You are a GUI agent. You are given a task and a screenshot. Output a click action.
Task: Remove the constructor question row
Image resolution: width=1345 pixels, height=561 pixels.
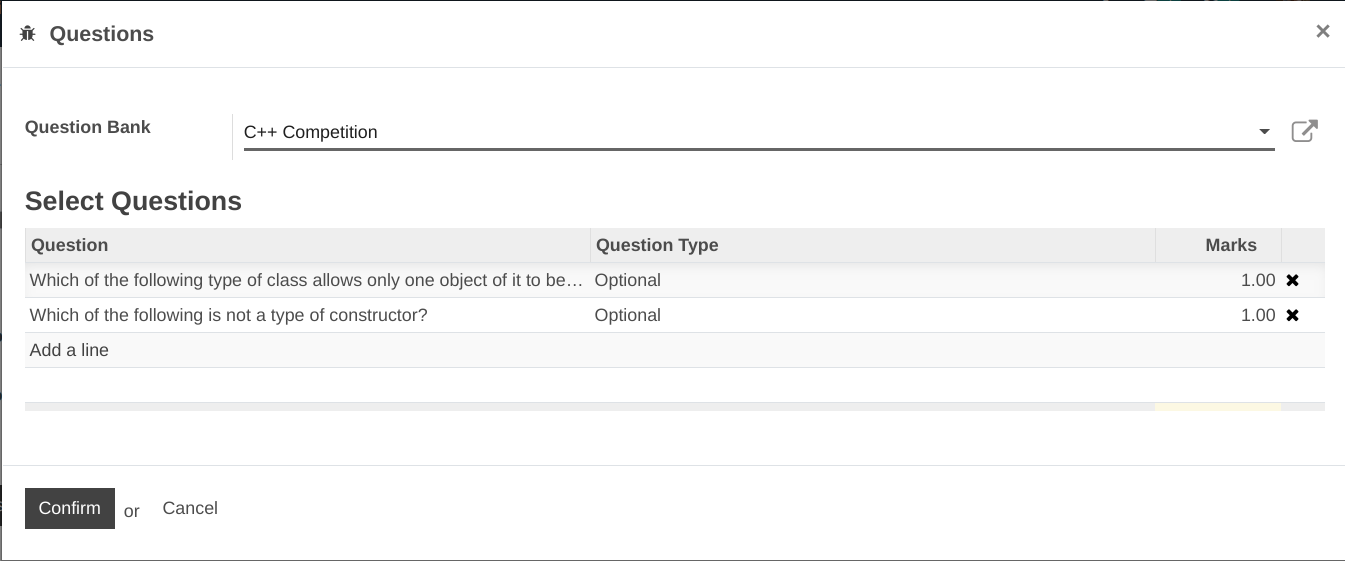pos(1292,316)
